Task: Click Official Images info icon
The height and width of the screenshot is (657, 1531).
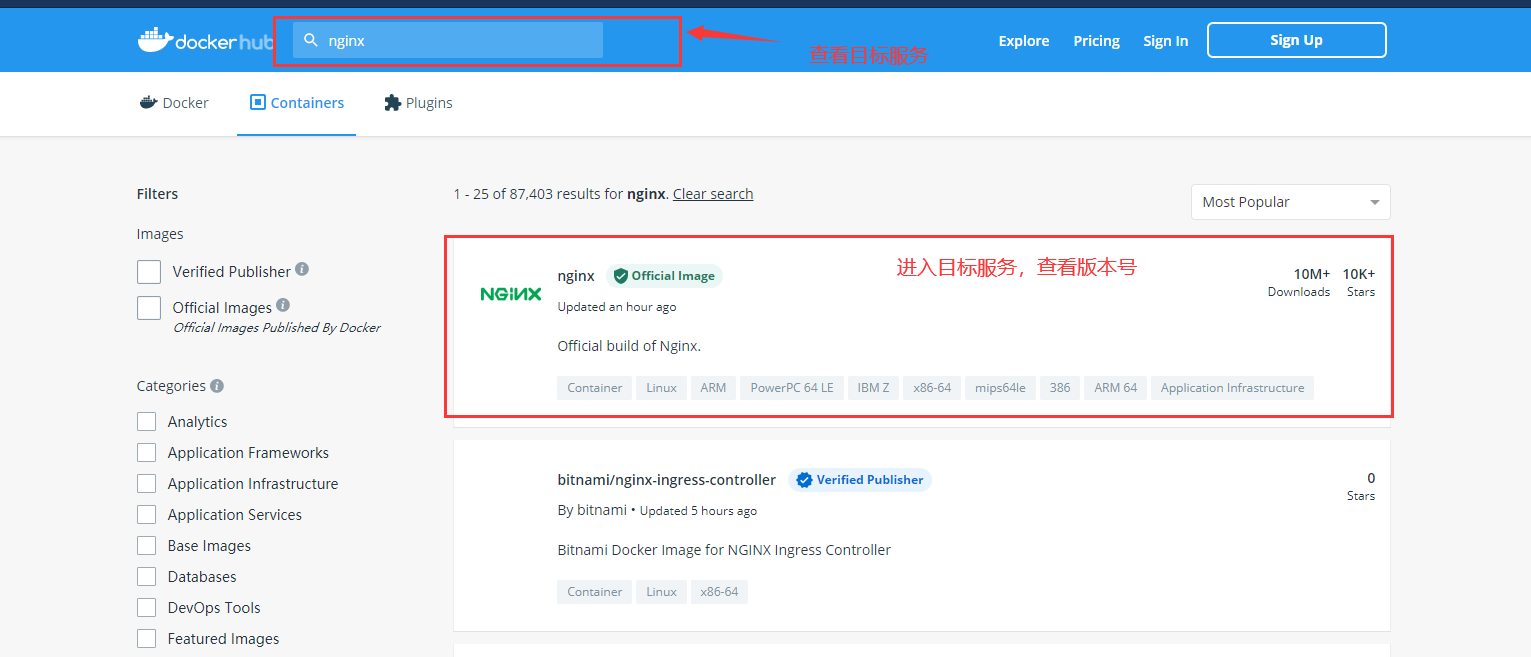Action: tap(283, 305)
